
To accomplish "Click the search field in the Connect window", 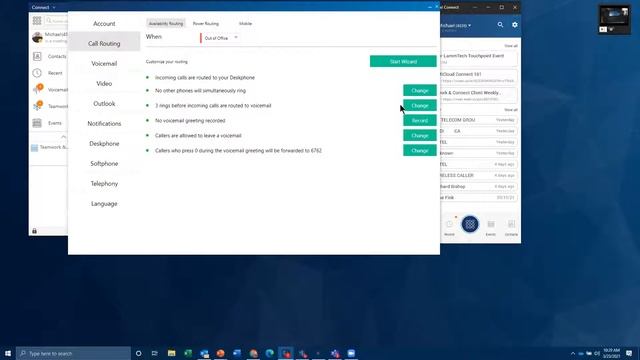I will point(56,20).
